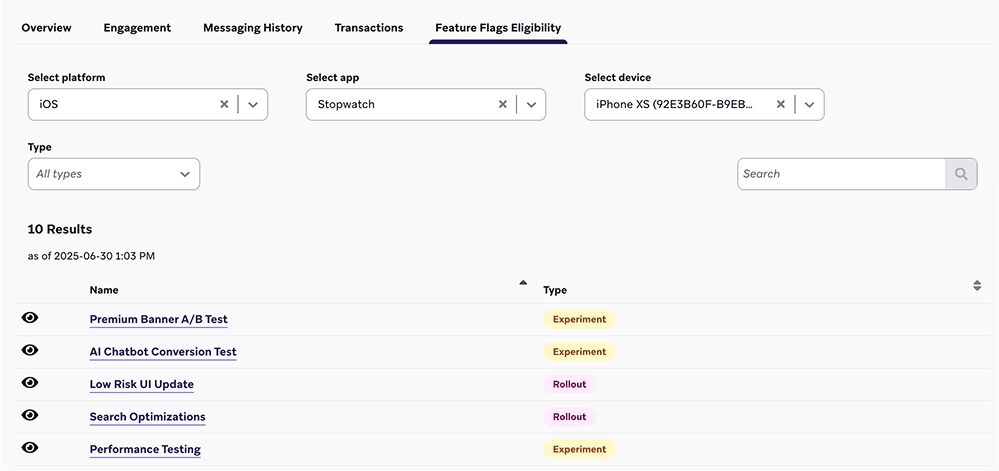Switch to the Overview tab
999x471 pixels.
click(46, 28)
